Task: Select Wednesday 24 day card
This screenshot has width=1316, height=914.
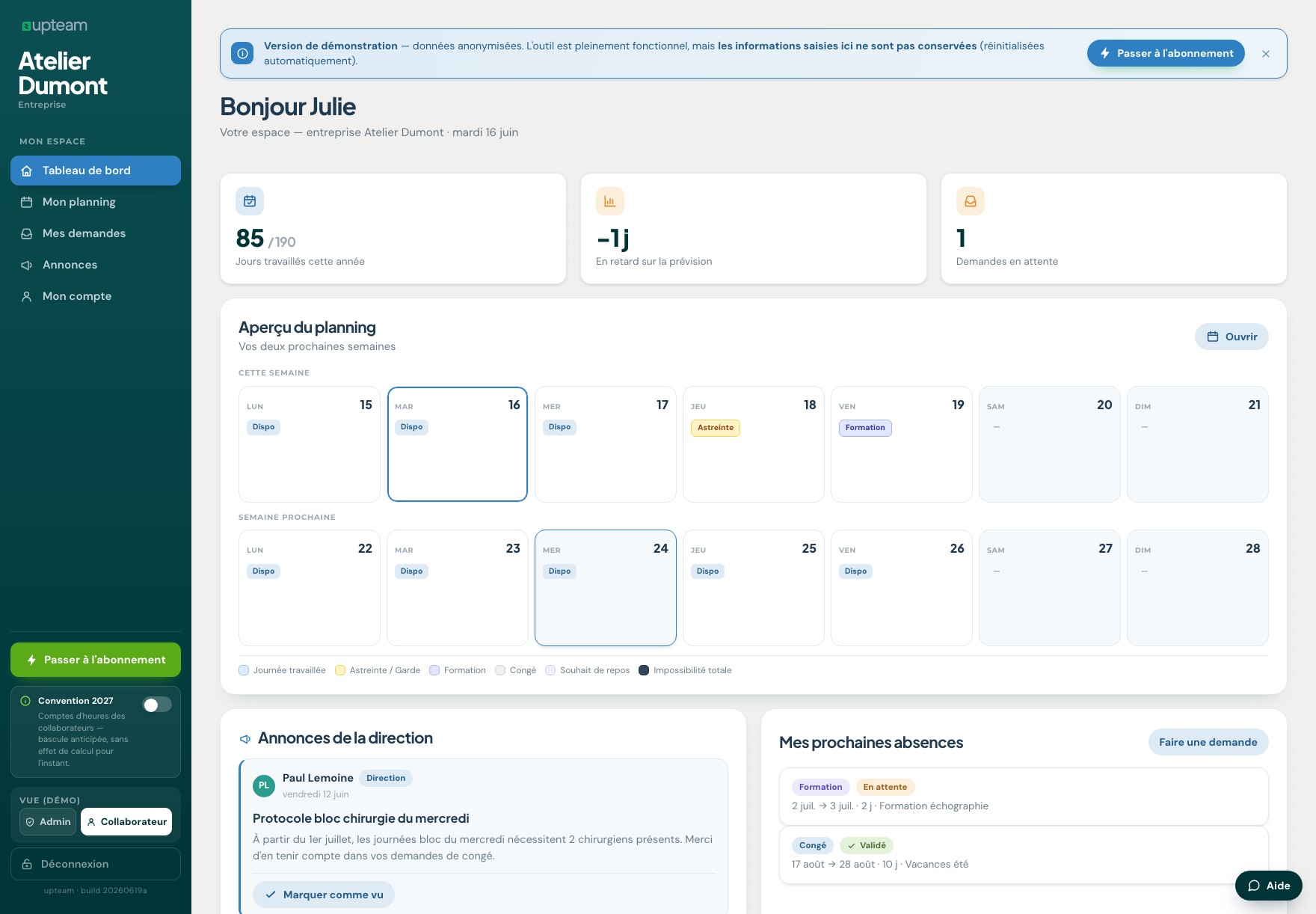Action: pos(606,588)
